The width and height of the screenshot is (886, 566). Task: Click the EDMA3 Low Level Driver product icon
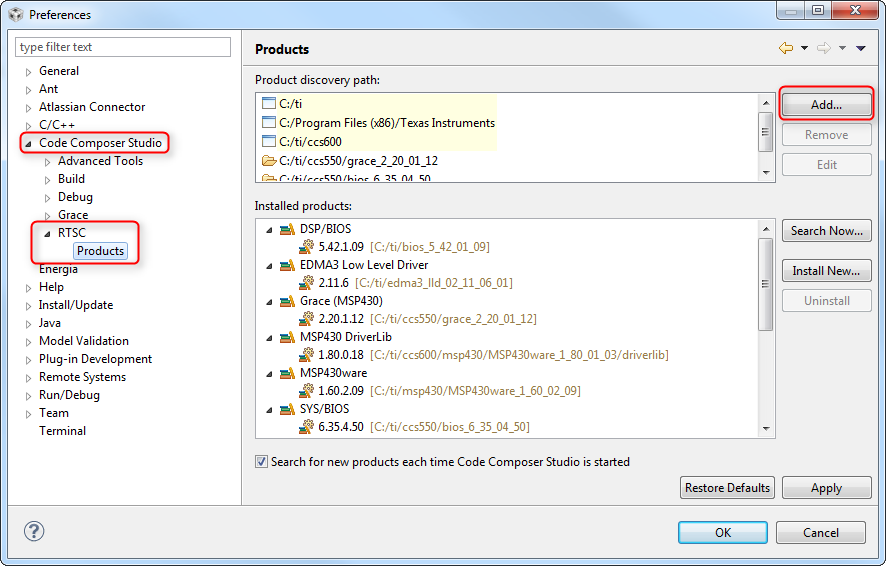287,265
